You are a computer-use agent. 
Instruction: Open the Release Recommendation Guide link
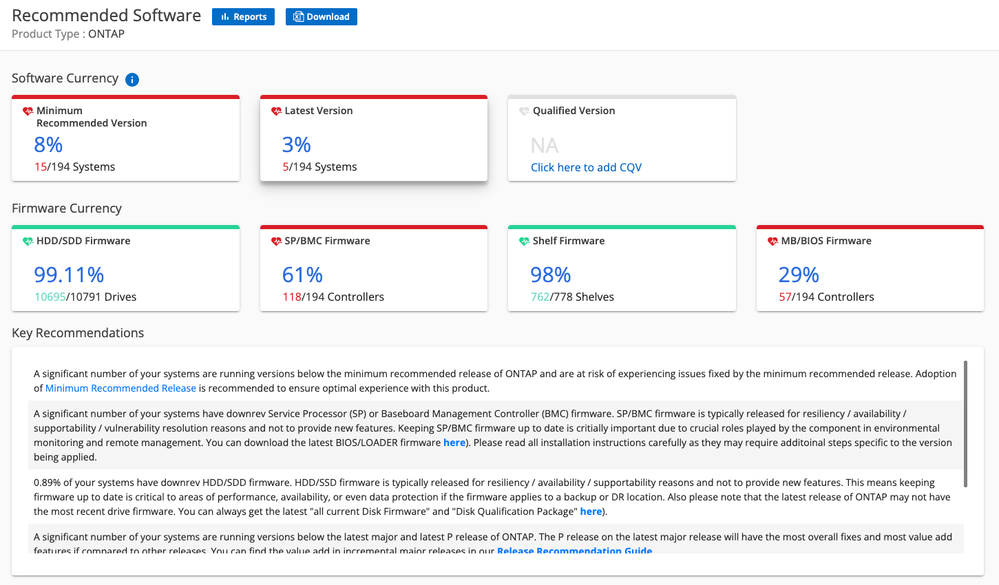(574, 551)
